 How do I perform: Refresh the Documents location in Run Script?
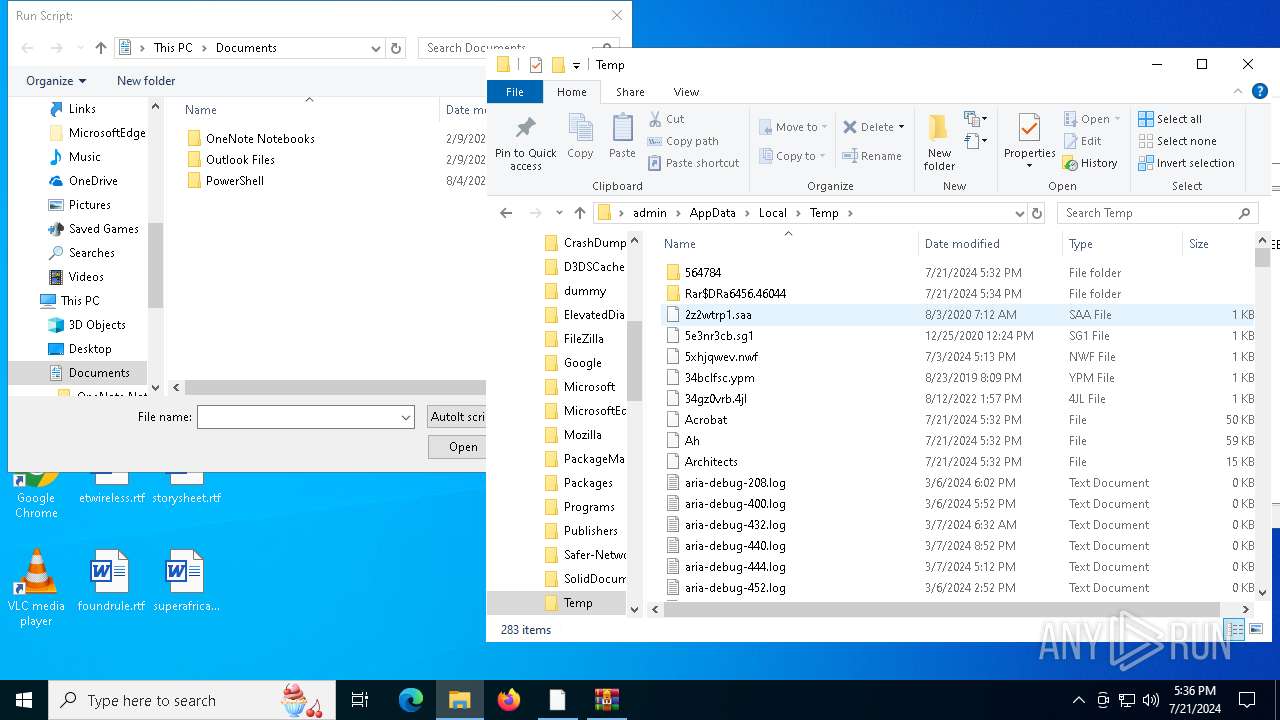(396, 48)
